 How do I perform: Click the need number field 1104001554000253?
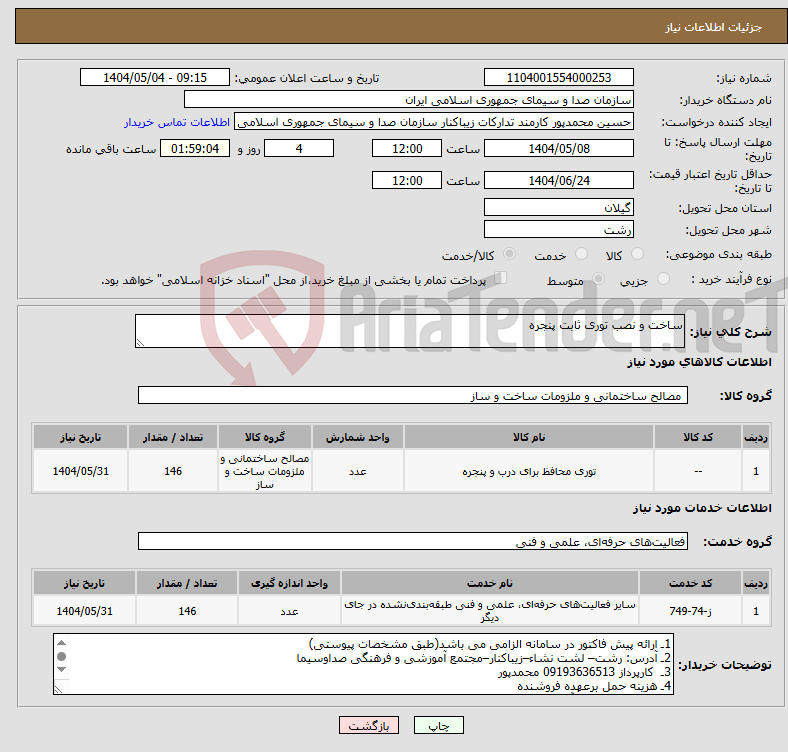(x=558, y=77)
